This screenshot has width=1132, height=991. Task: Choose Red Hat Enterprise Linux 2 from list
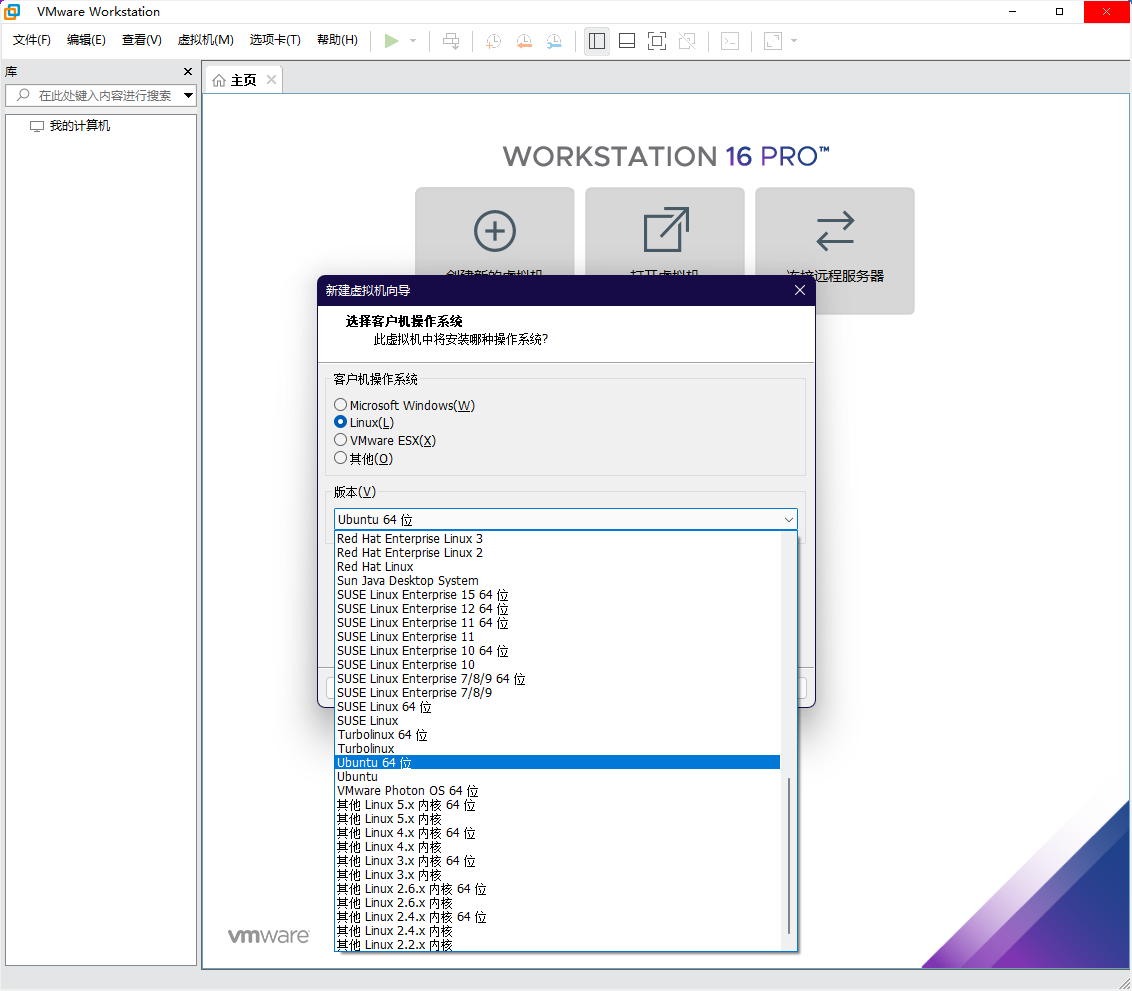pyautogui.click(x=558, y=553)
